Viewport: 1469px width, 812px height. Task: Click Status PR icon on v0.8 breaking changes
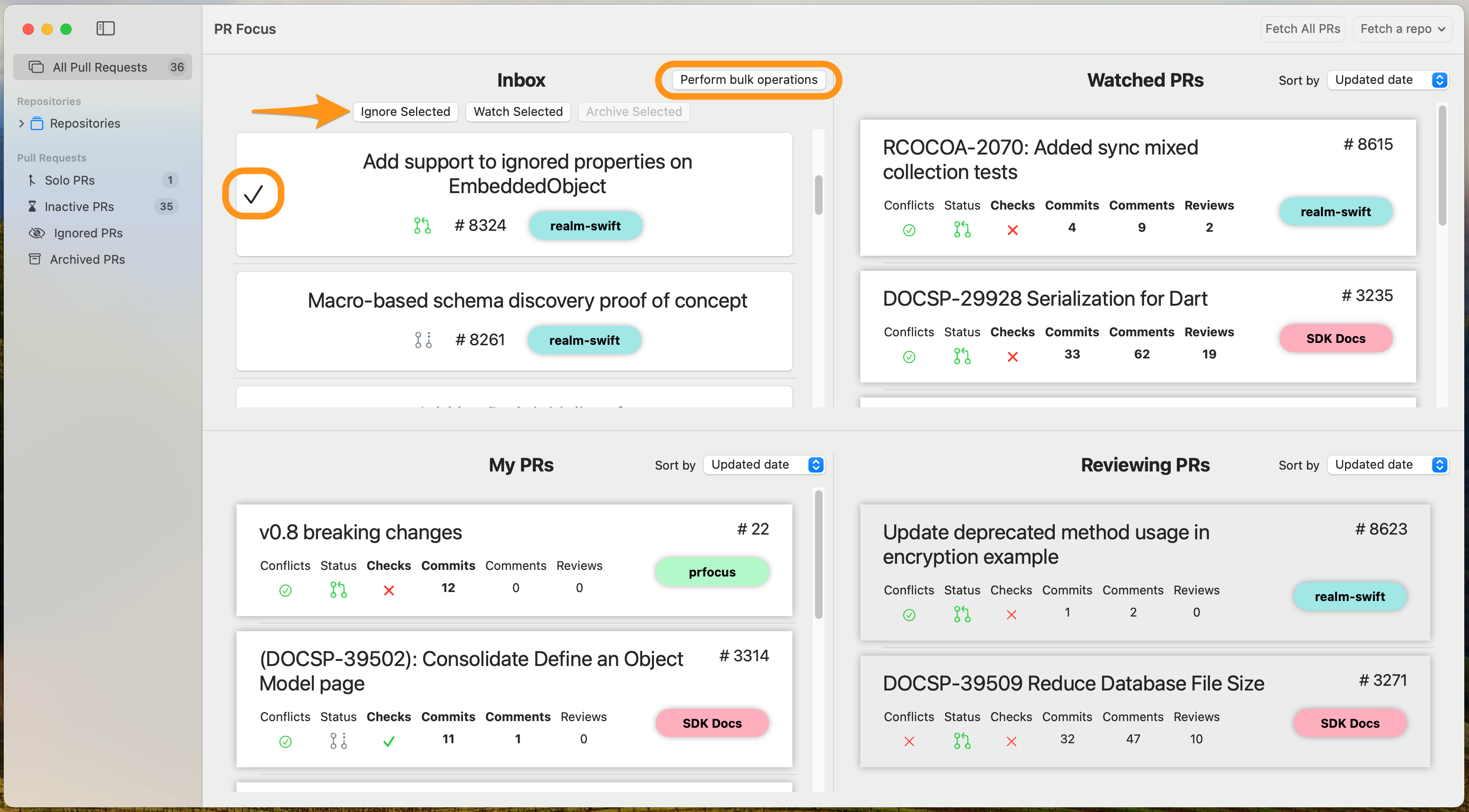[x=338, y=590]
